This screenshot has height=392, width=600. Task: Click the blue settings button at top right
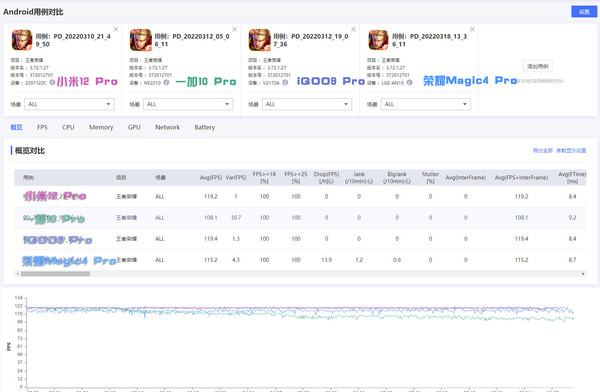(584, 11)
